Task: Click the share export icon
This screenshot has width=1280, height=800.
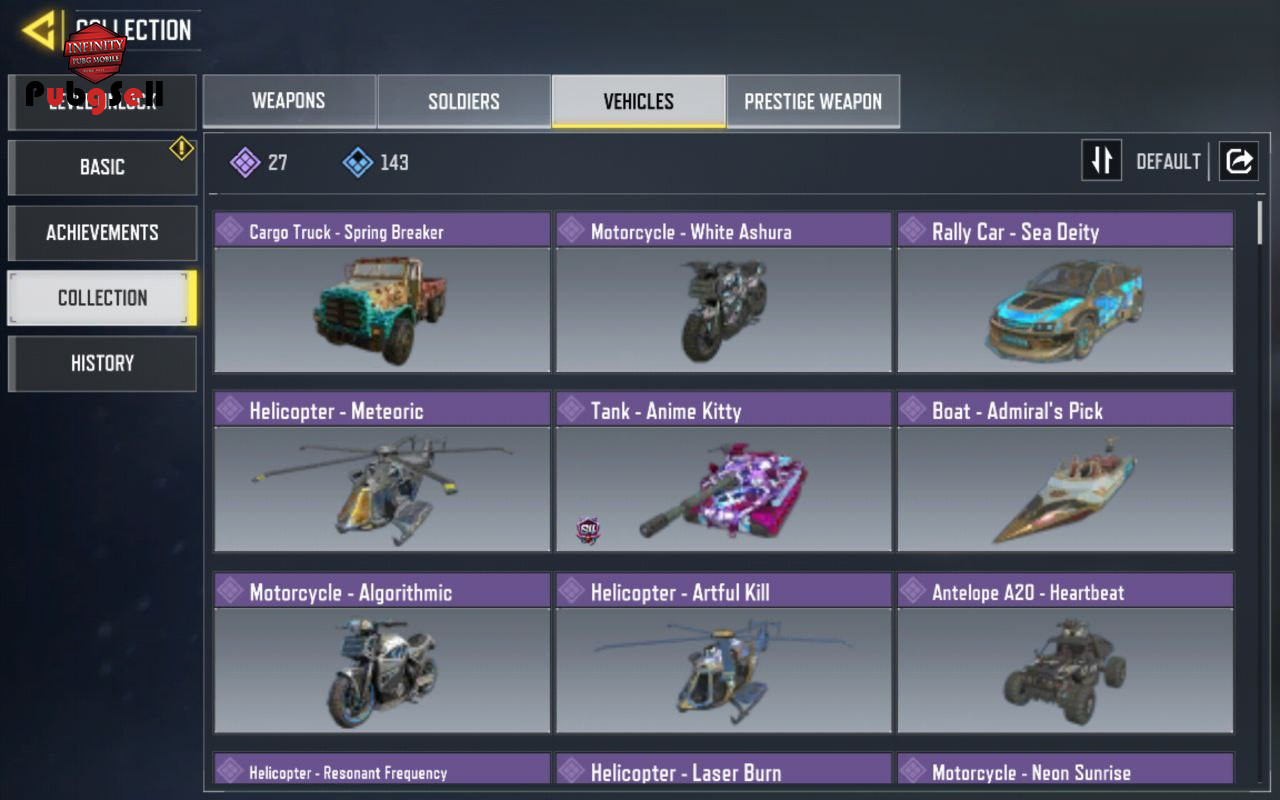Action: (x=1238, y=161)
